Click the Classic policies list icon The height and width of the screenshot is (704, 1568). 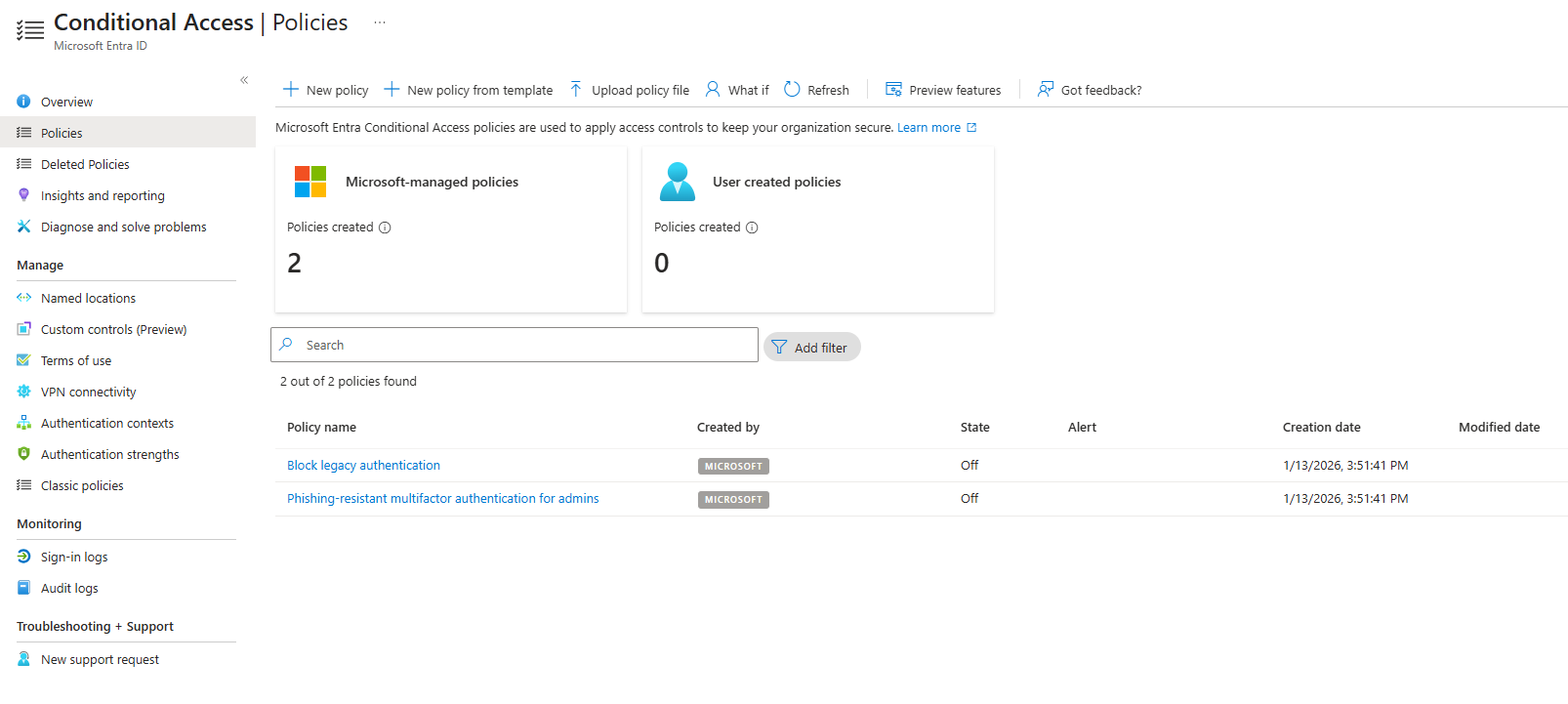click(23, 485)
